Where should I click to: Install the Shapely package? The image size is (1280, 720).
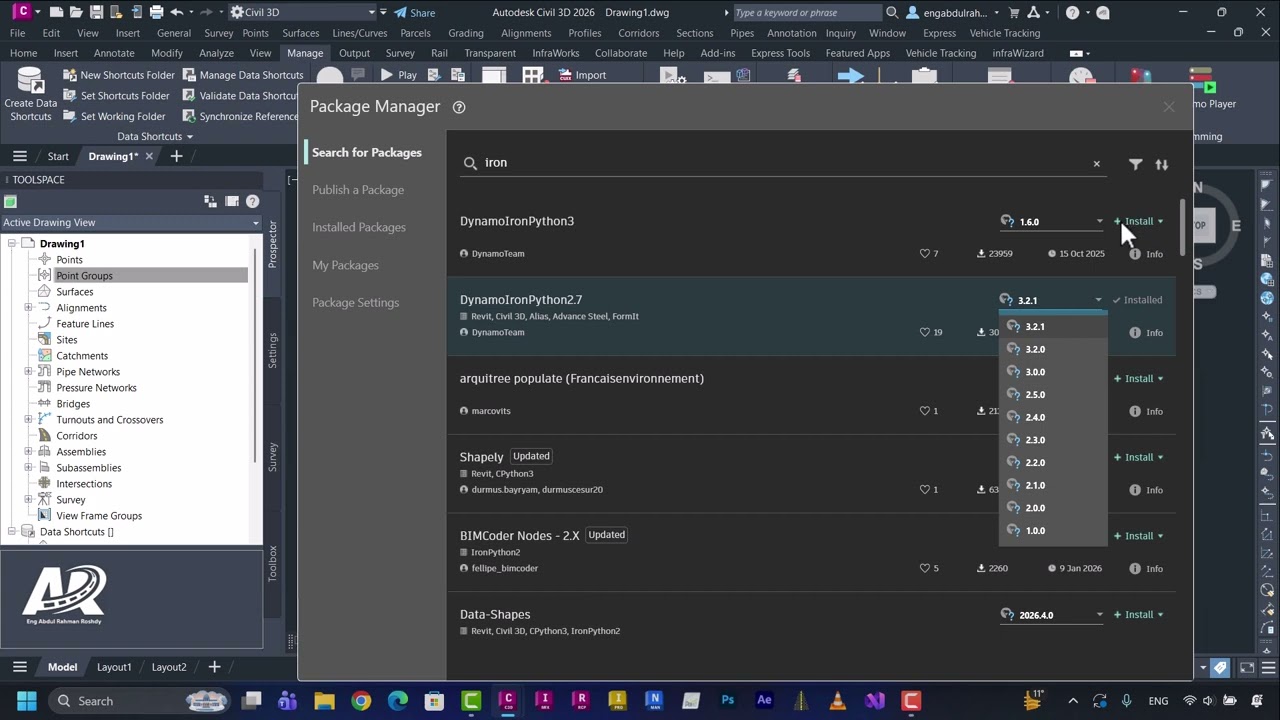point(1134,457)
